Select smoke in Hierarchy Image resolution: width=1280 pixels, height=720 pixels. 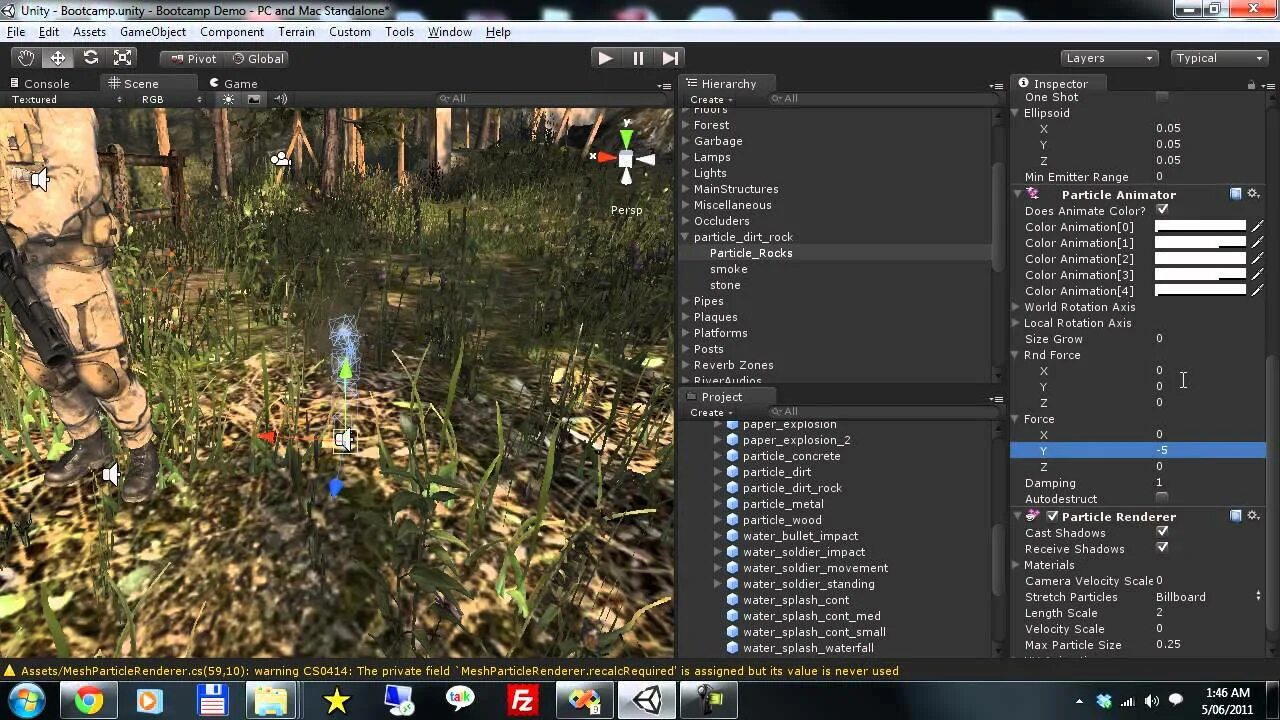728,269
